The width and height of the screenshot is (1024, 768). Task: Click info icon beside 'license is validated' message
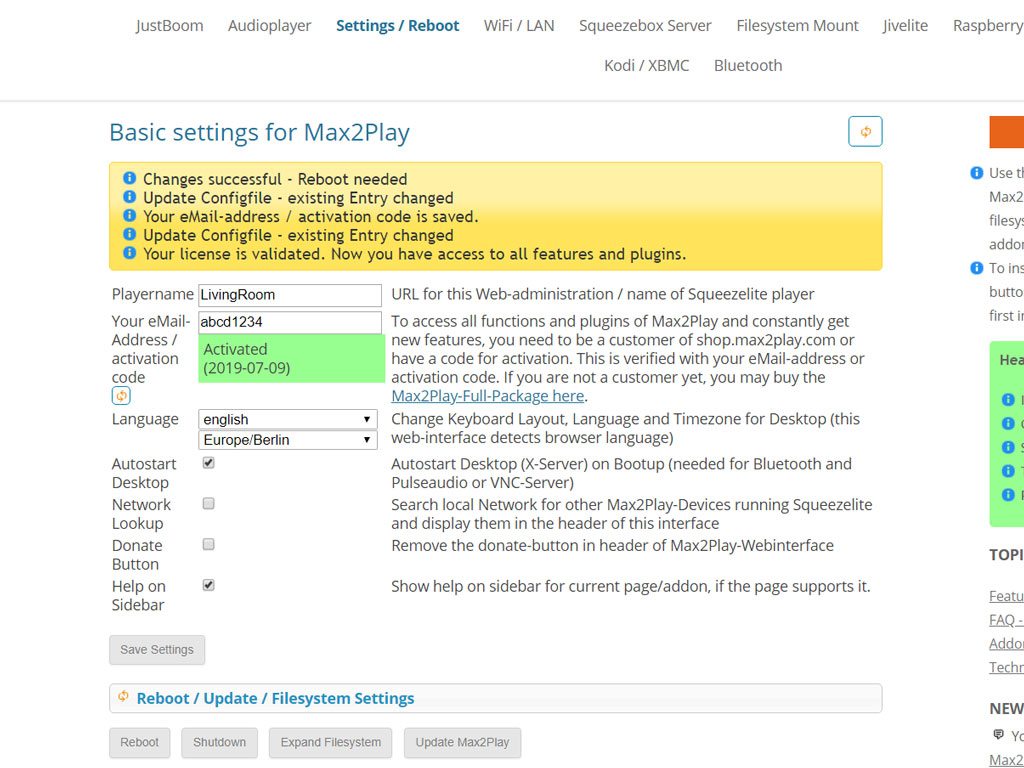[129, 253]
